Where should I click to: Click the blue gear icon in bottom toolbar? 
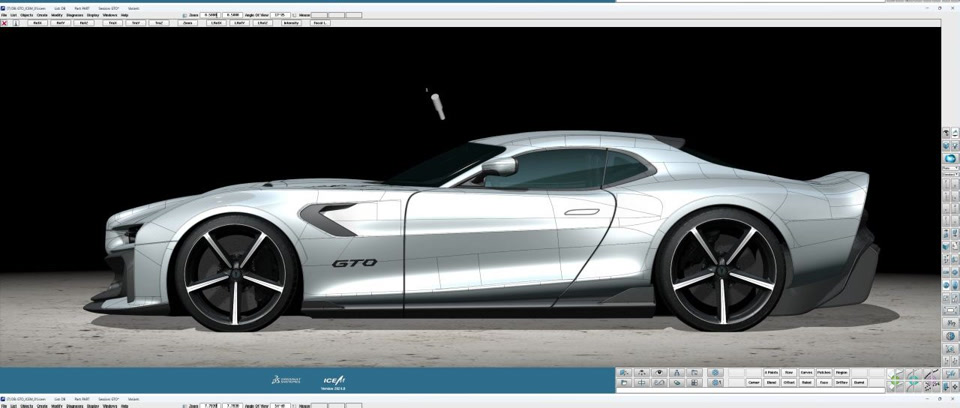pos(715,373)
